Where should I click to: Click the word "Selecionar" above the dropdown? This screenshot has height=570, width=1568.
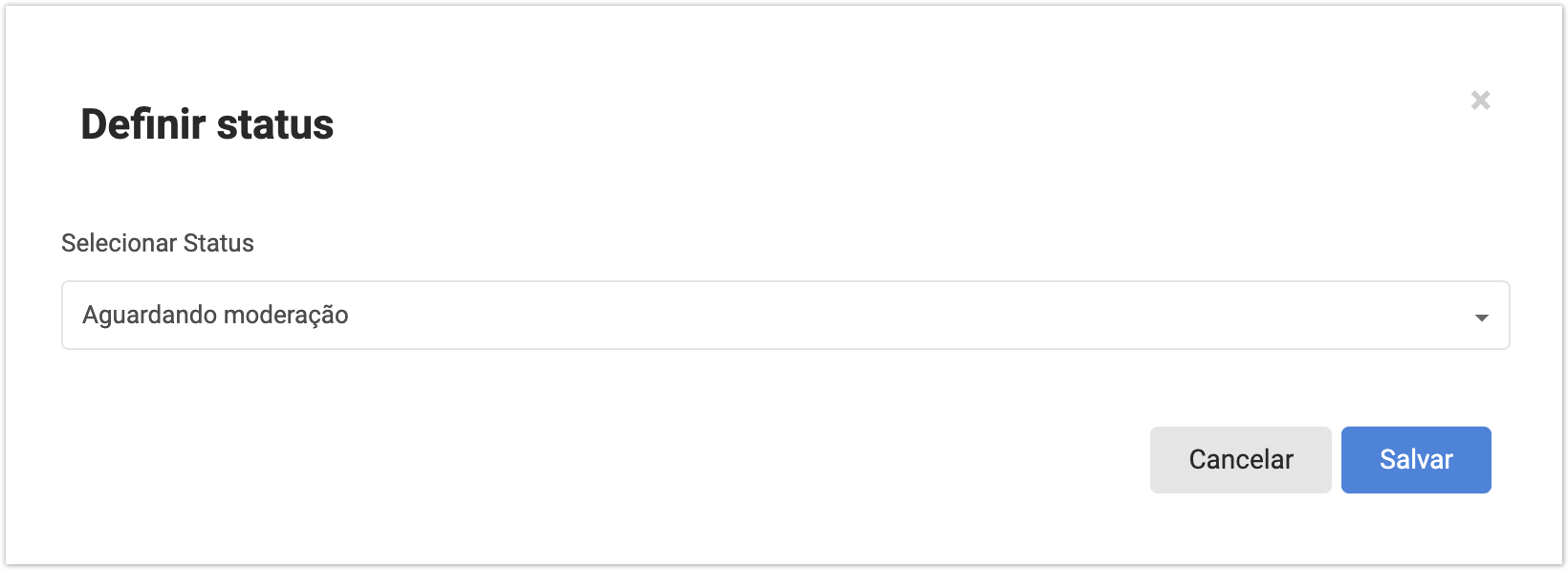(119, 243)
